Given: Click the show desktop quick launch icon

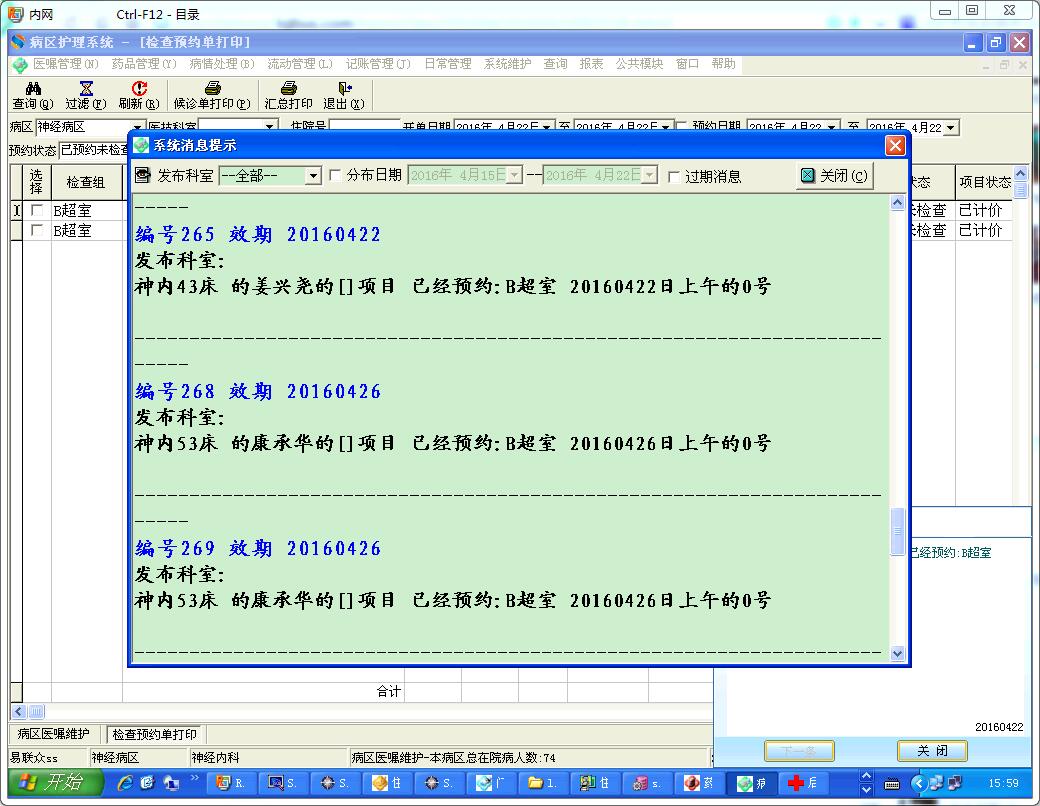Looking at the screenshot, I should 171,783.
